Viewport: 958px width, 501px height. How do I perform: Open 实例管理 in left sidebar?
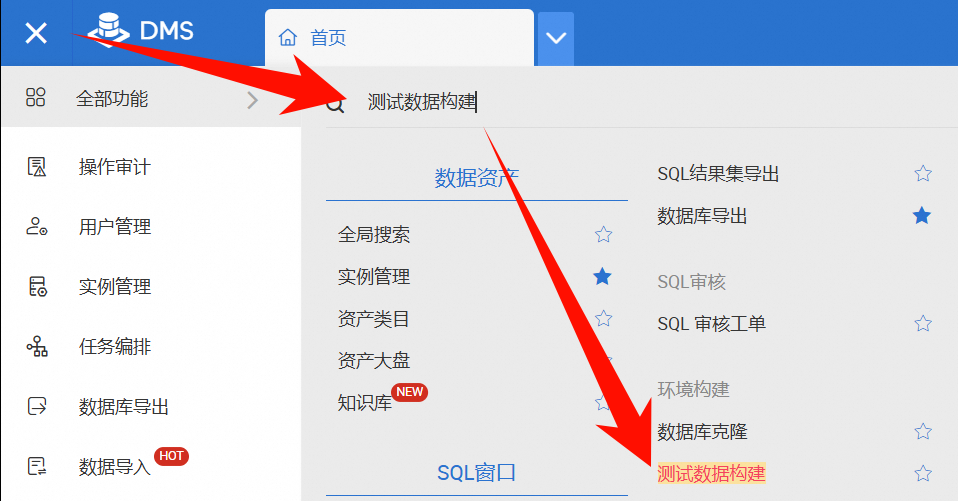(114, 287)
